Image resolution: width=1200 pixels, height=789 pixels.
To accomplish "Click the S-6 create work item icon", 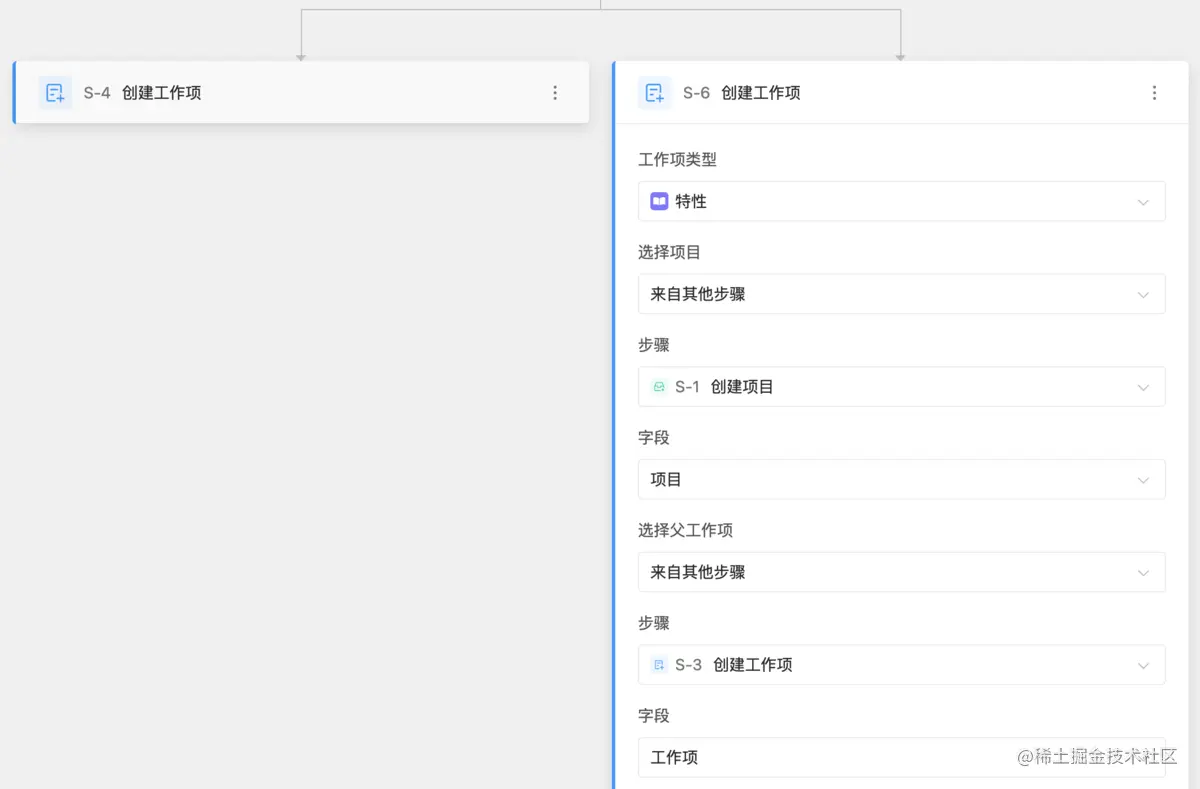I will [x=655, y=93].
